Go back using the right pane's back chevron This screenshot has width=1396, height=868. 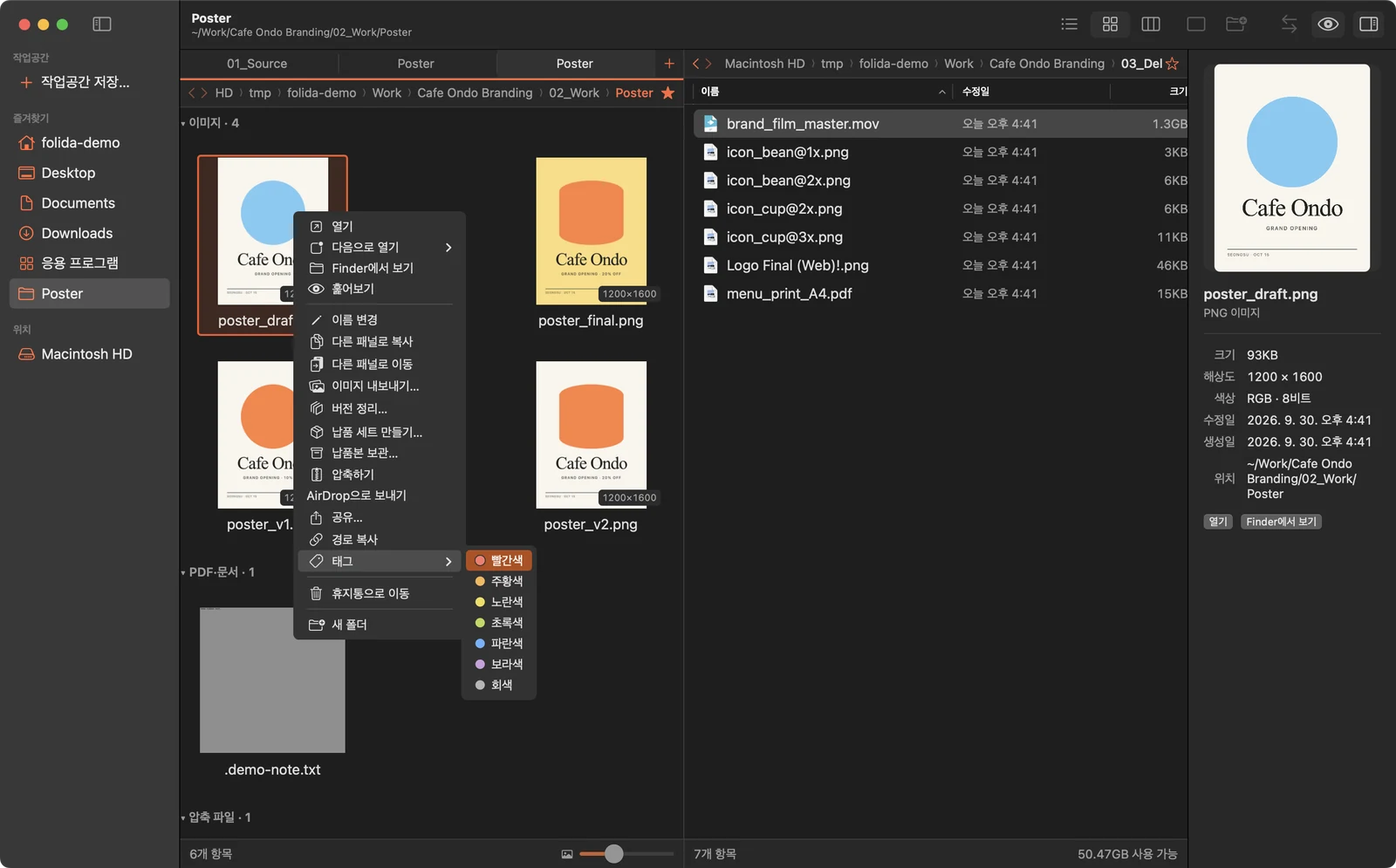pyautogui.click(x=696, y=64)
